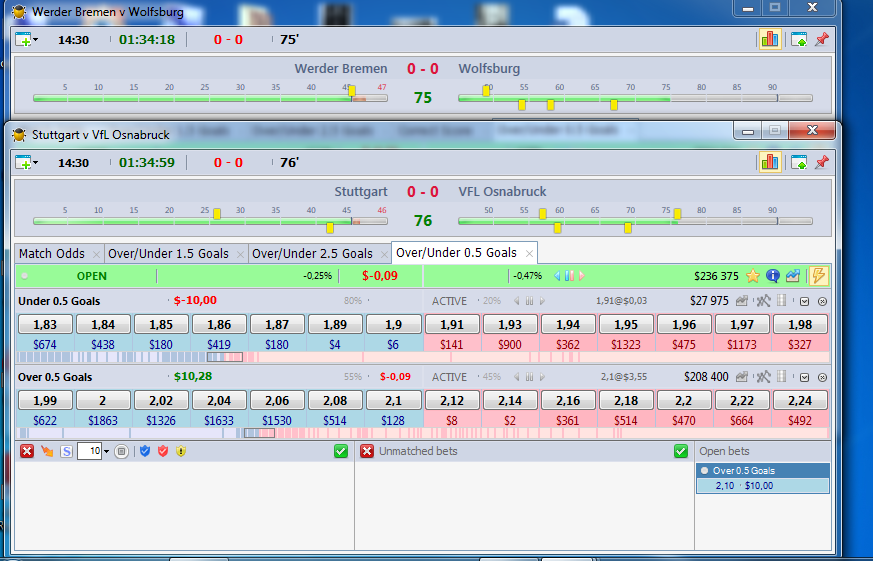Close the Over/Under 0.5 Goals tab
Screen dimensions: 873x561
click(x=529, y=254)
